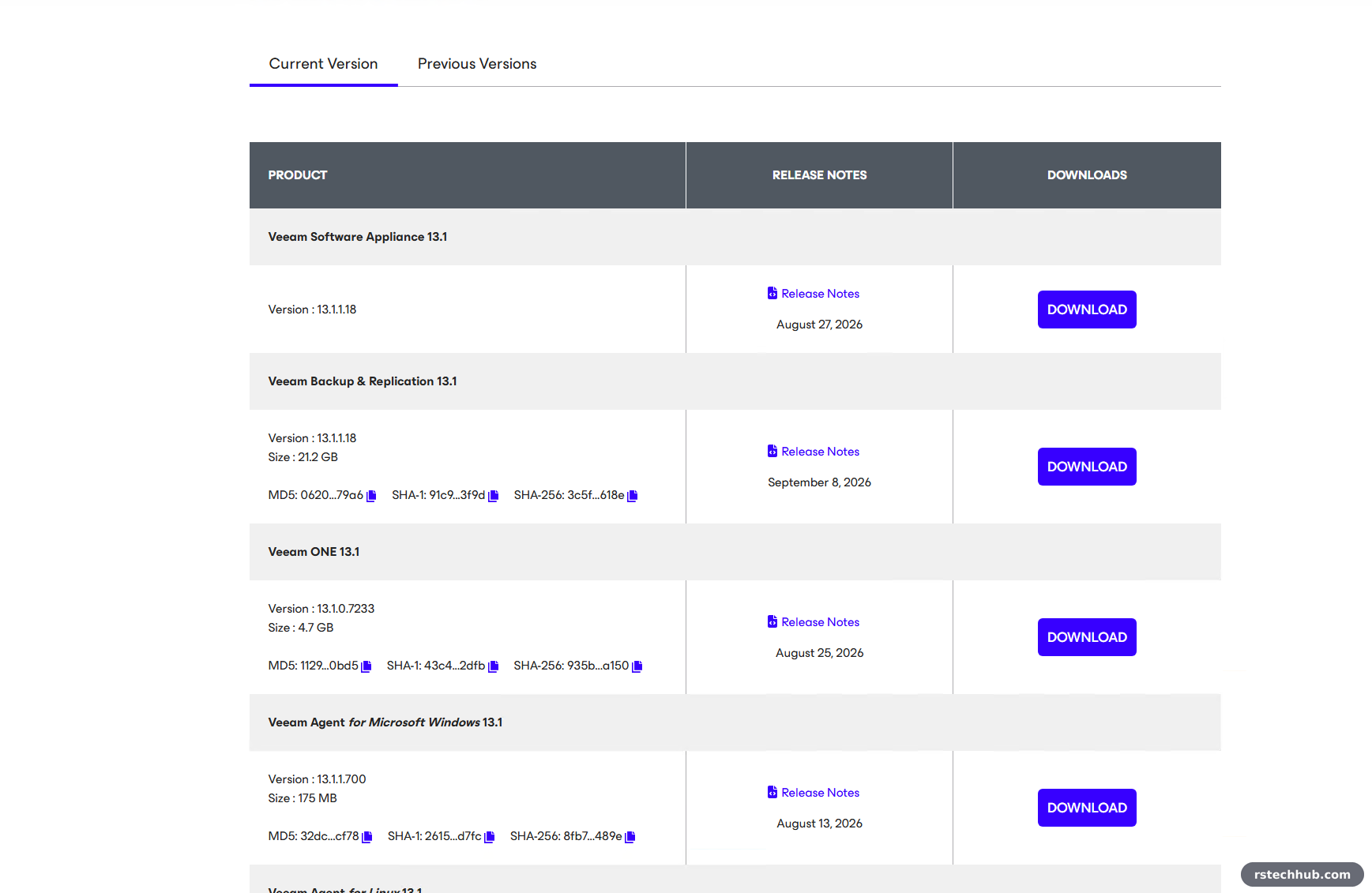Click the Version : 13.1.0.7233 text

point(321,609)
